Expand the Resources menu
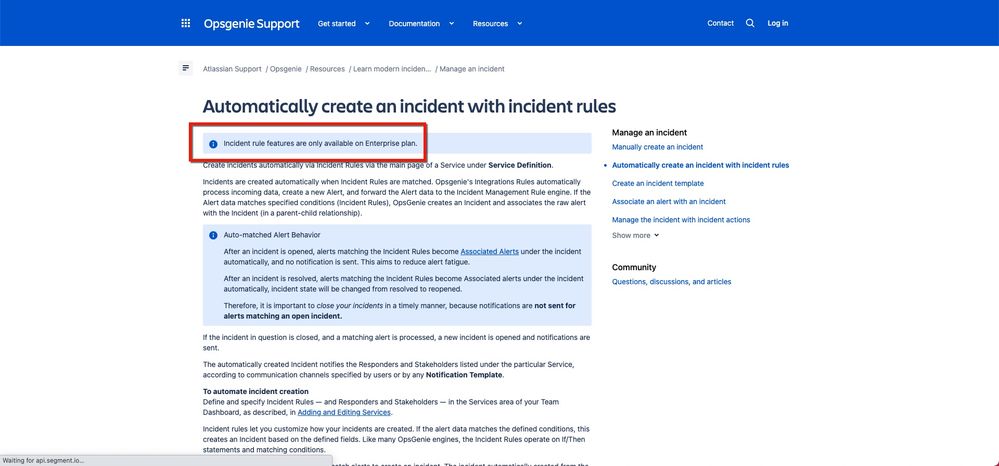This screenshot has width=999, height=466. [497, 24]
